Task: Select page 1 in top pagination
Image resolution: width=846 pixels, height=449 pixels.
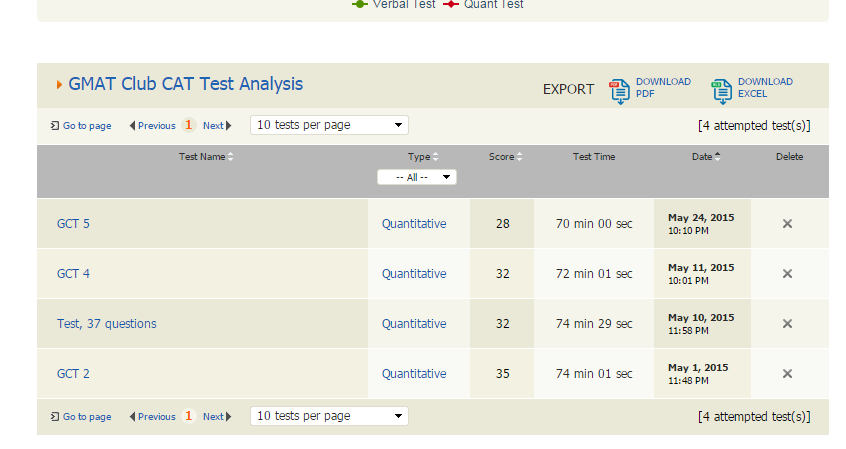Action: tap(188, 125)
